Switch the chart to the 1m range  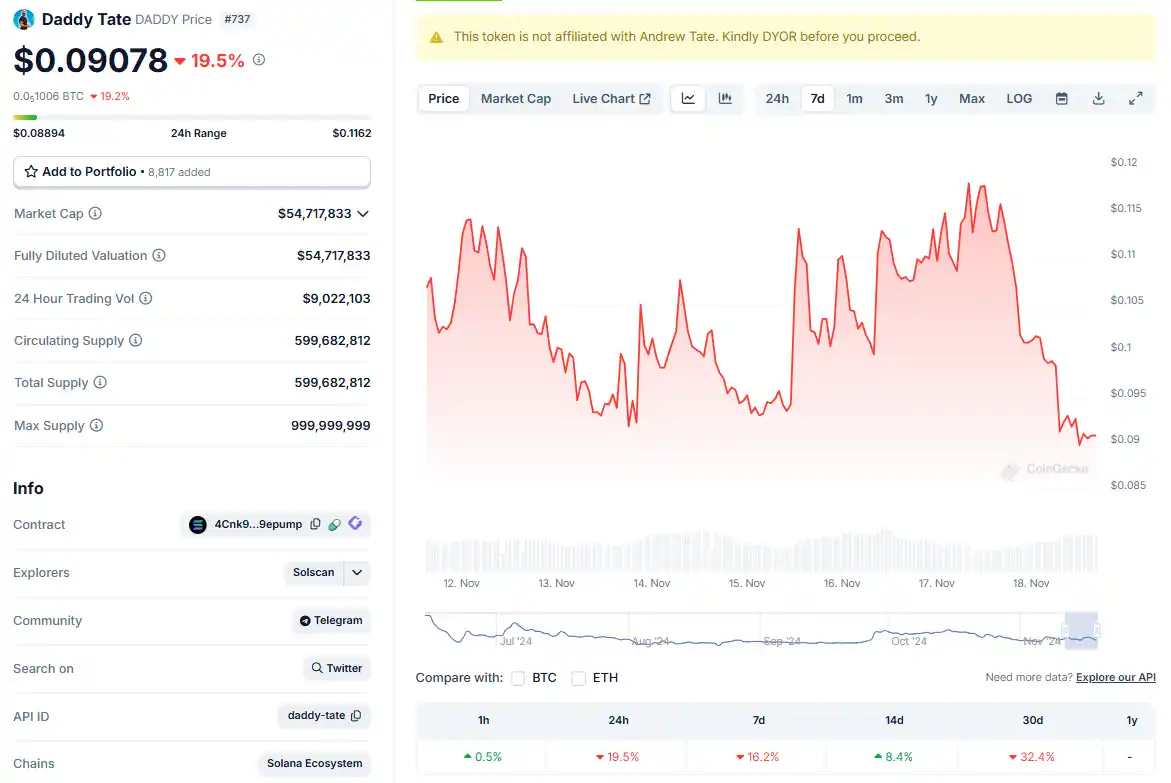(x=854, y=99)
